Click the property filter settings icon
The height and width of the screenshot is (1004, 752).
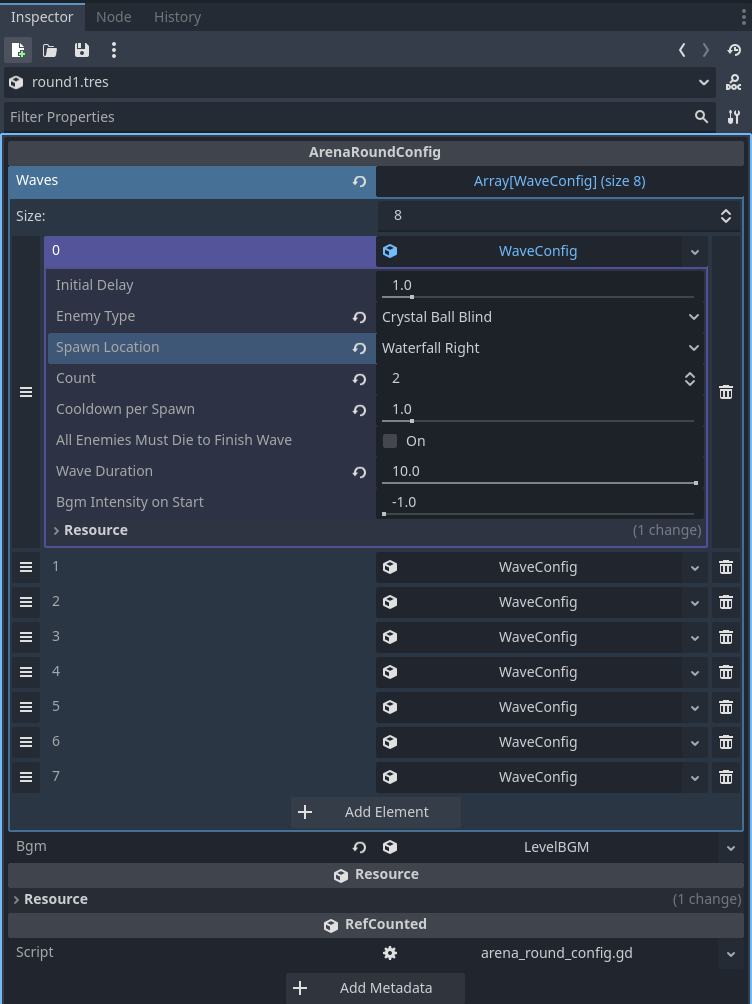(x=734, y=117)
